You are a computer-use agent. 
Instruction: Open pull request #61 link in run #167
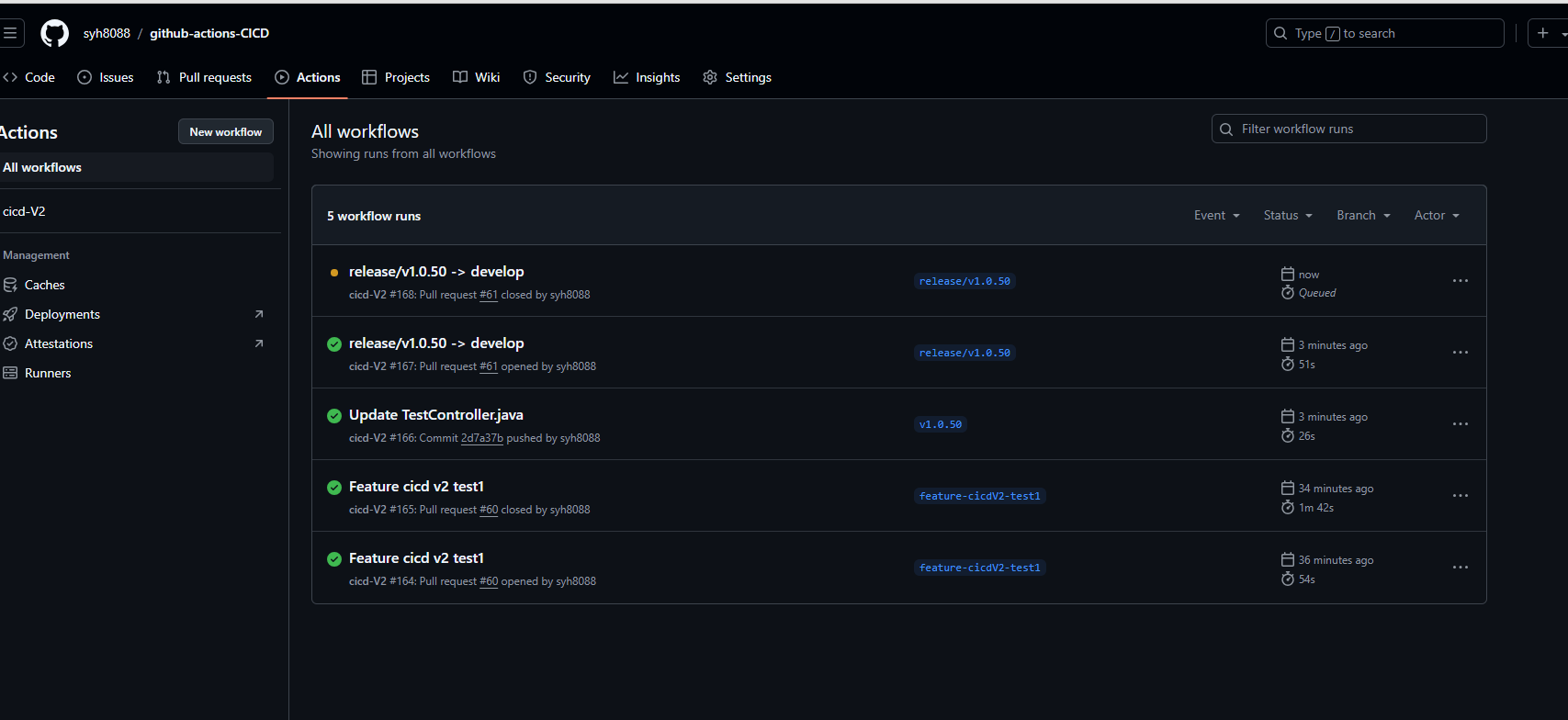(489, 366)
